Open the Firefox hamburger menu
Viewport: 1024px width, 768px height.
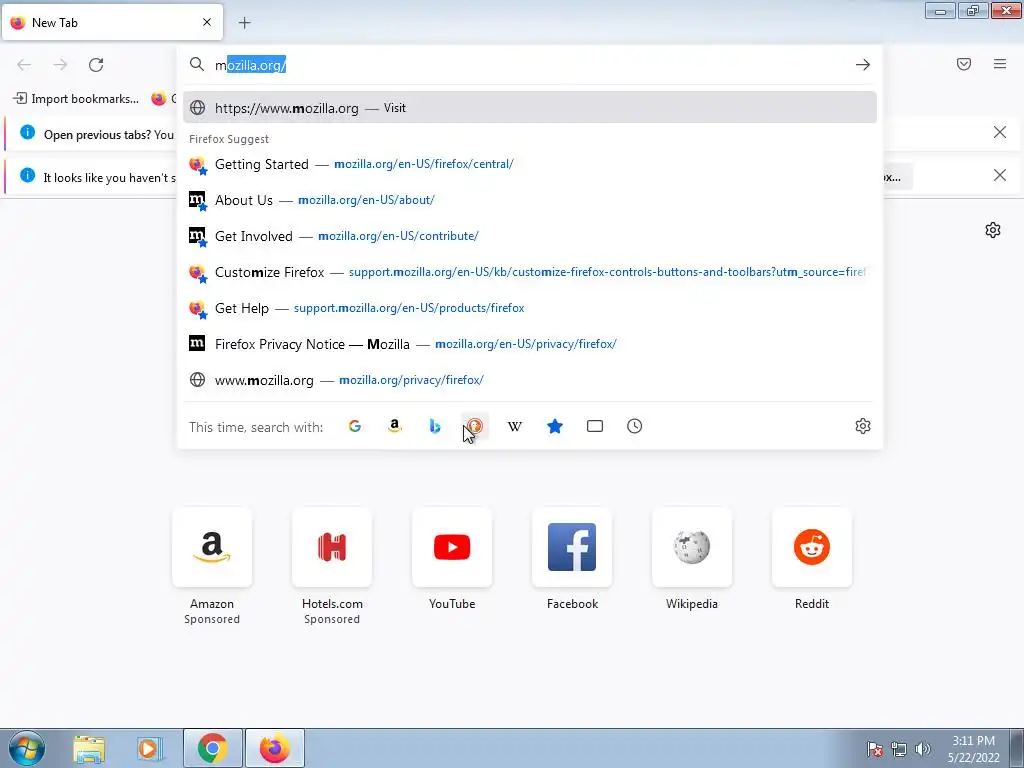[x=1000, y=64]
